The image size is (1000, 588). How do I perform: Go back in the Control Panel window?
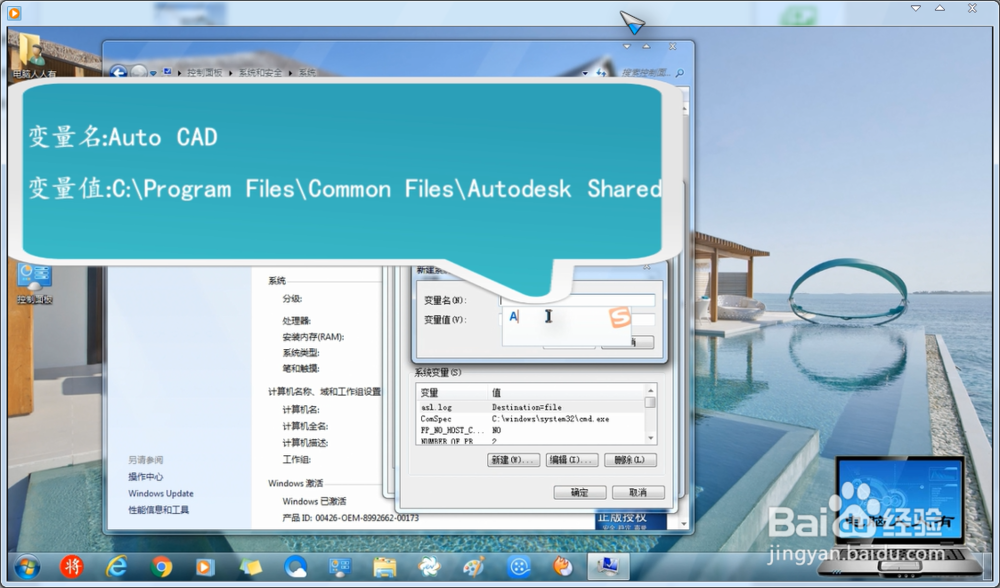[118, 72]
